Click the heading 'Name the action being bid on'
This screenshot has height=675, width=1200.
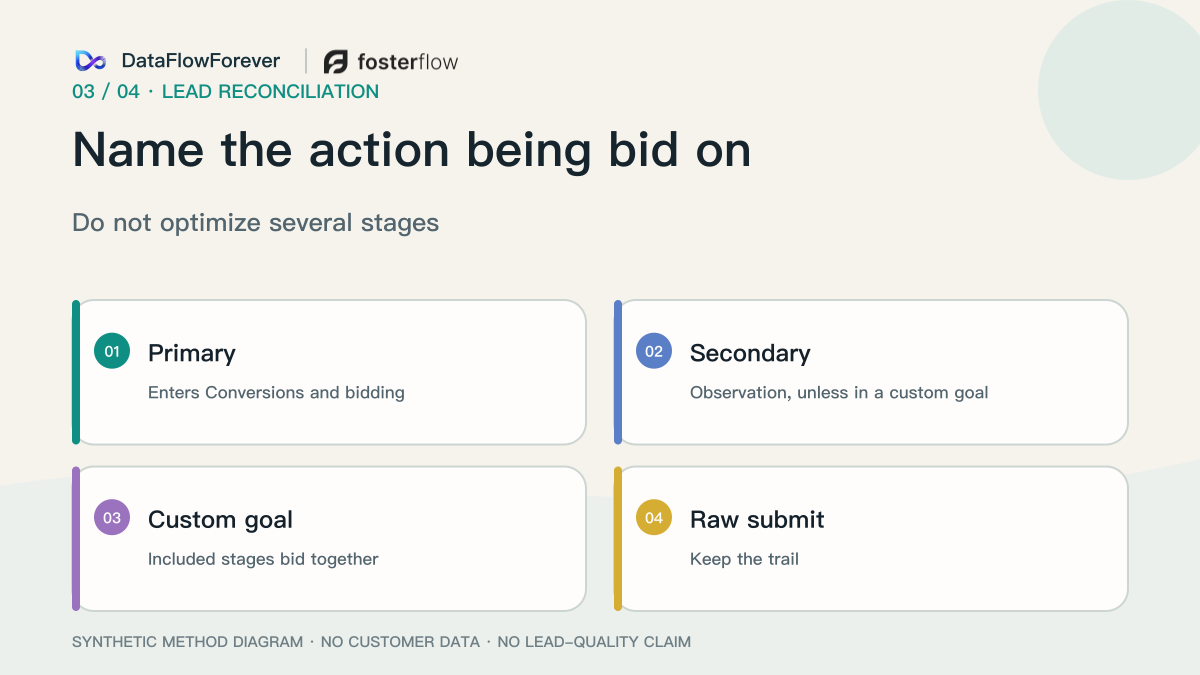[x=412, y=150]
